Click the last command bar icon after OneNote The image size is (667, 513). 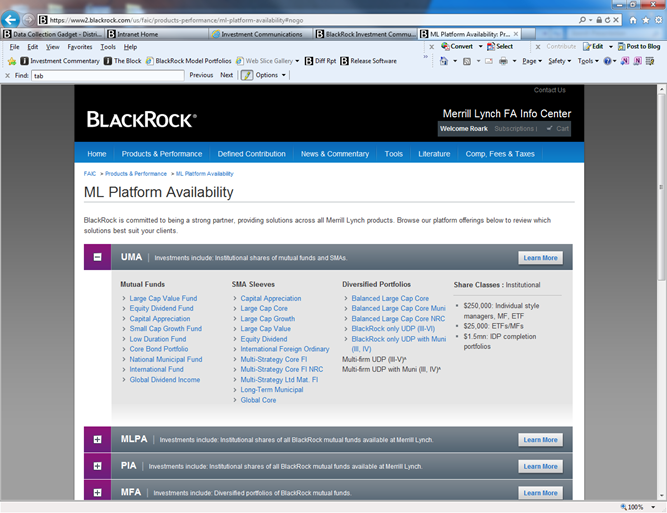(x=650, y=61)
